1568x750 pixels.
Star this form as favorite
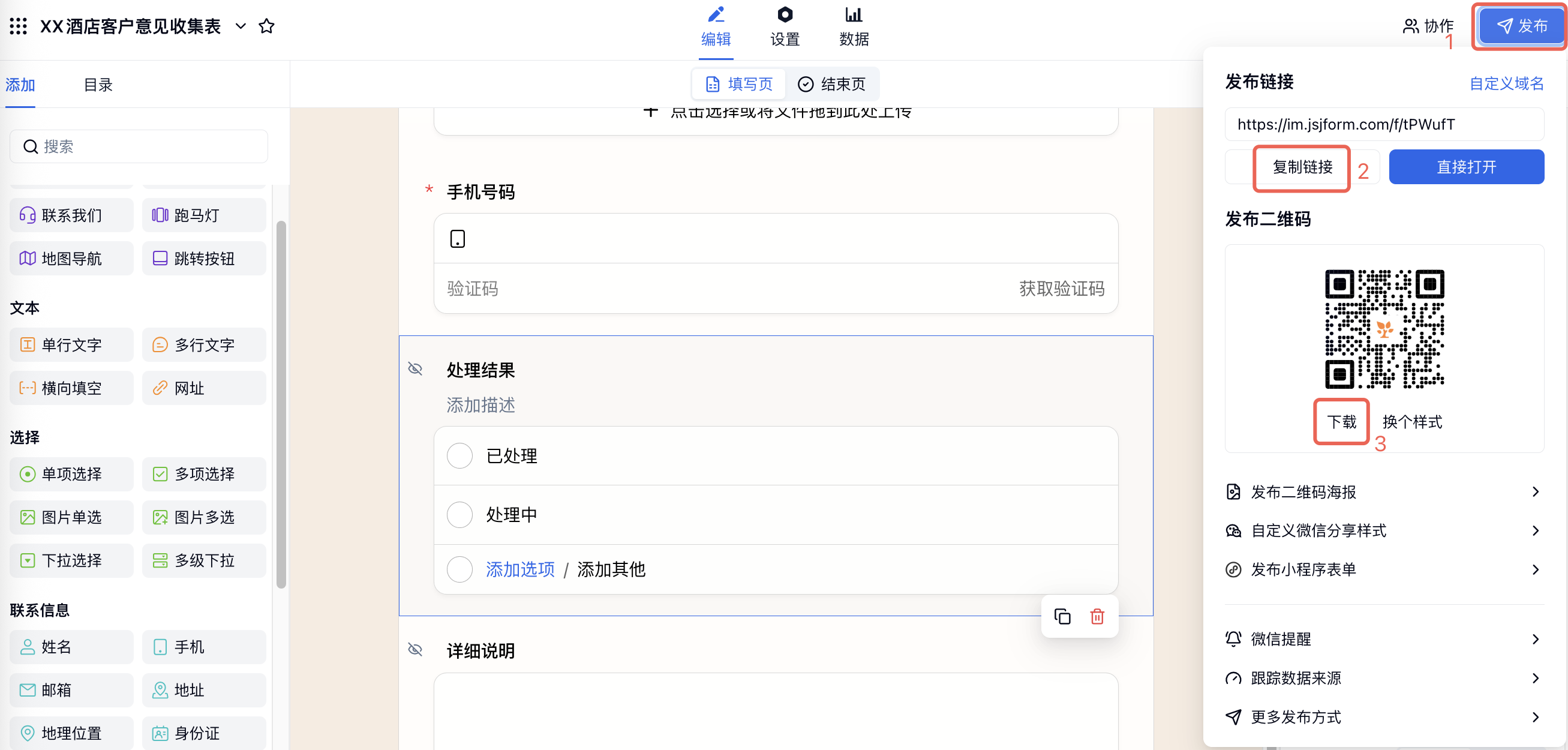266,26
